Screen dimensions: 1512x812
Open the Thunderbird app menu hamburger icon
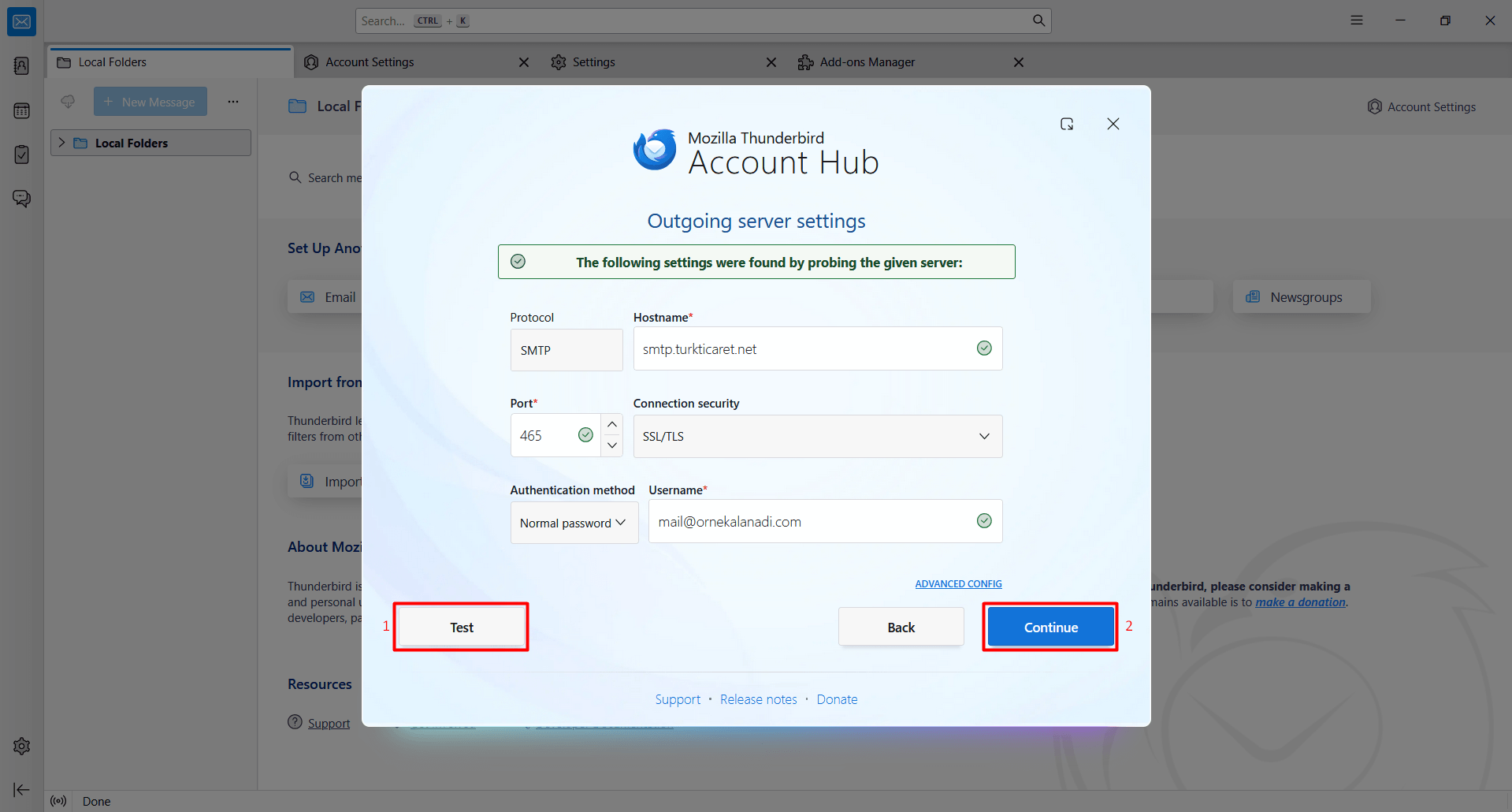click(x=1356, y=20)
